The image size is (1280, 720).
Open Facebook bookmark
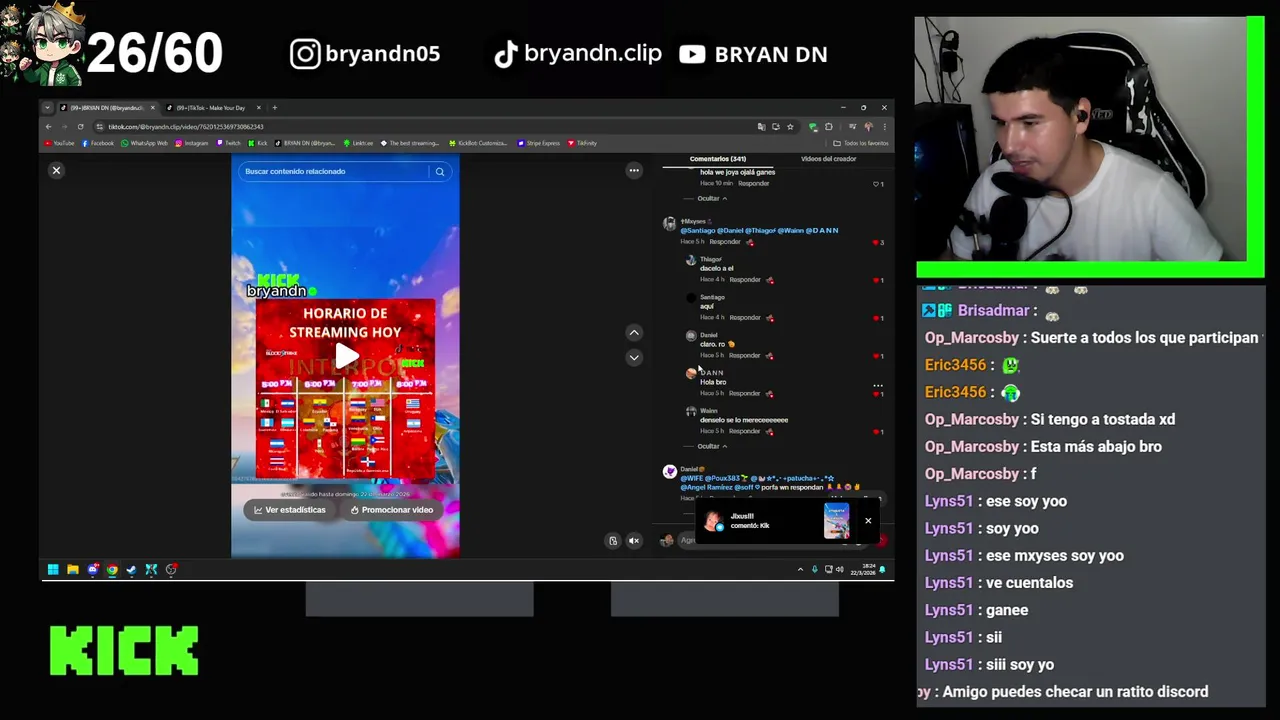98,143
